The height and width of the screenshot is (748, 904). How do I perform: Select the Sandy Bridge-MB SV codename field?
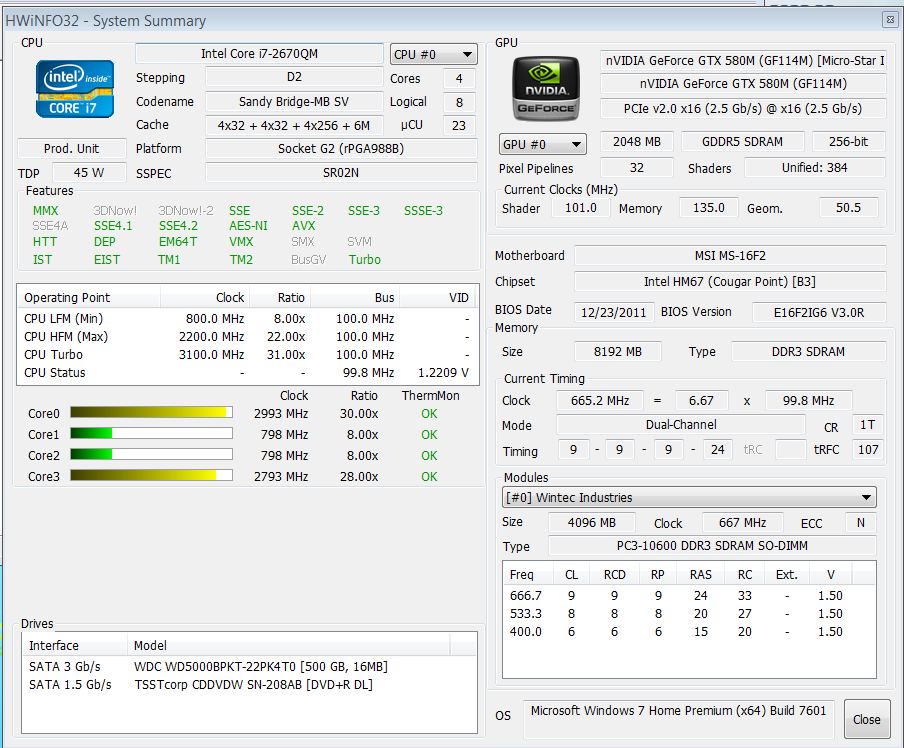point(294,102)
